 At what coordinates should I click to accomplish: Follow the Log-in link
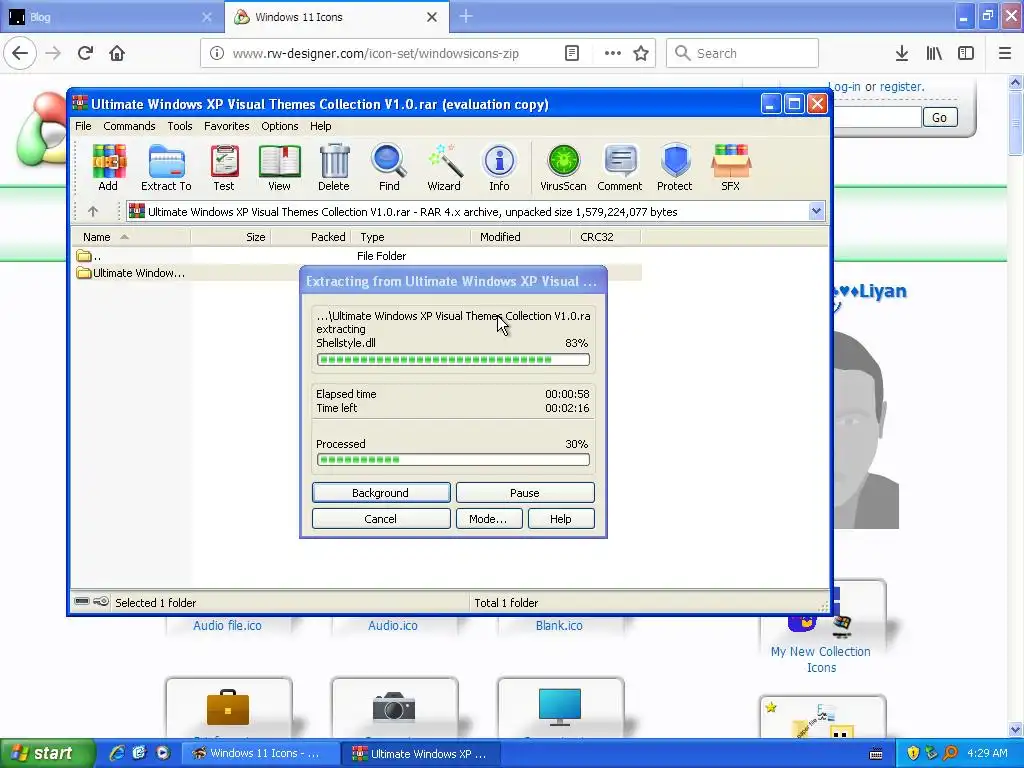[844, 87]
